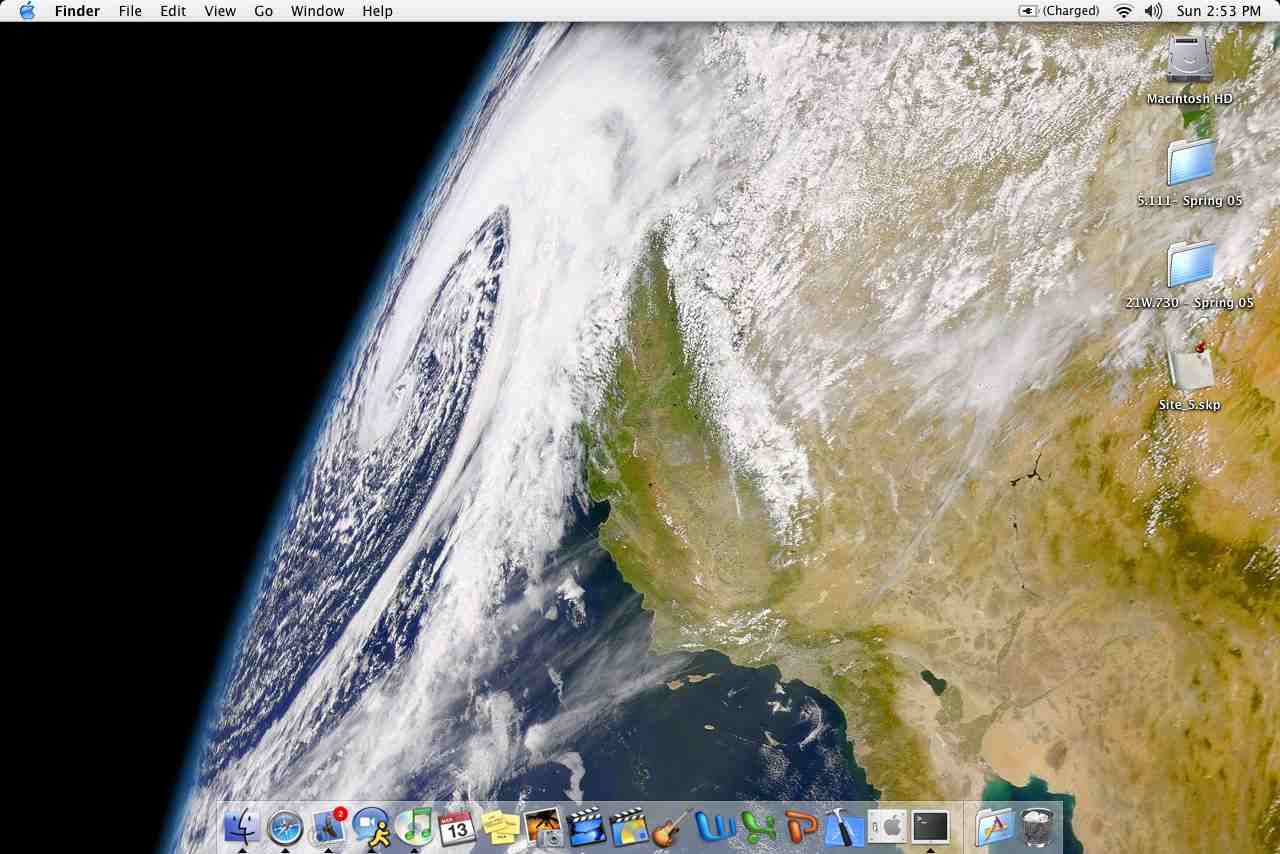Open the File menu
The height and width of the screenshot is (854, 1280).
[x=130, y=11]
